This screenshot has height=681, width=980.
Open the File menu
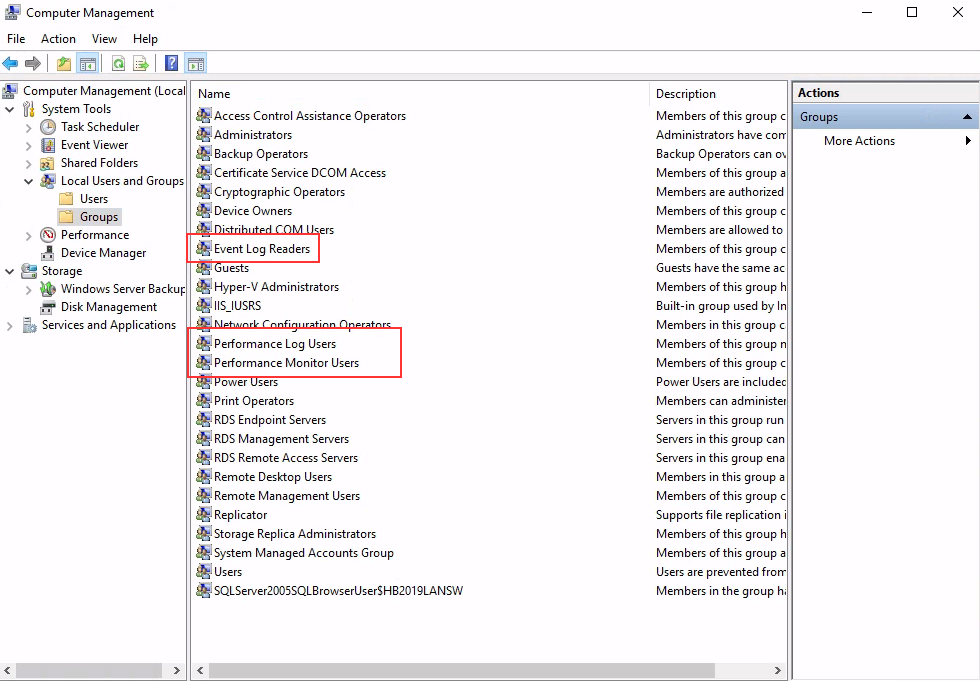(16, 39)
